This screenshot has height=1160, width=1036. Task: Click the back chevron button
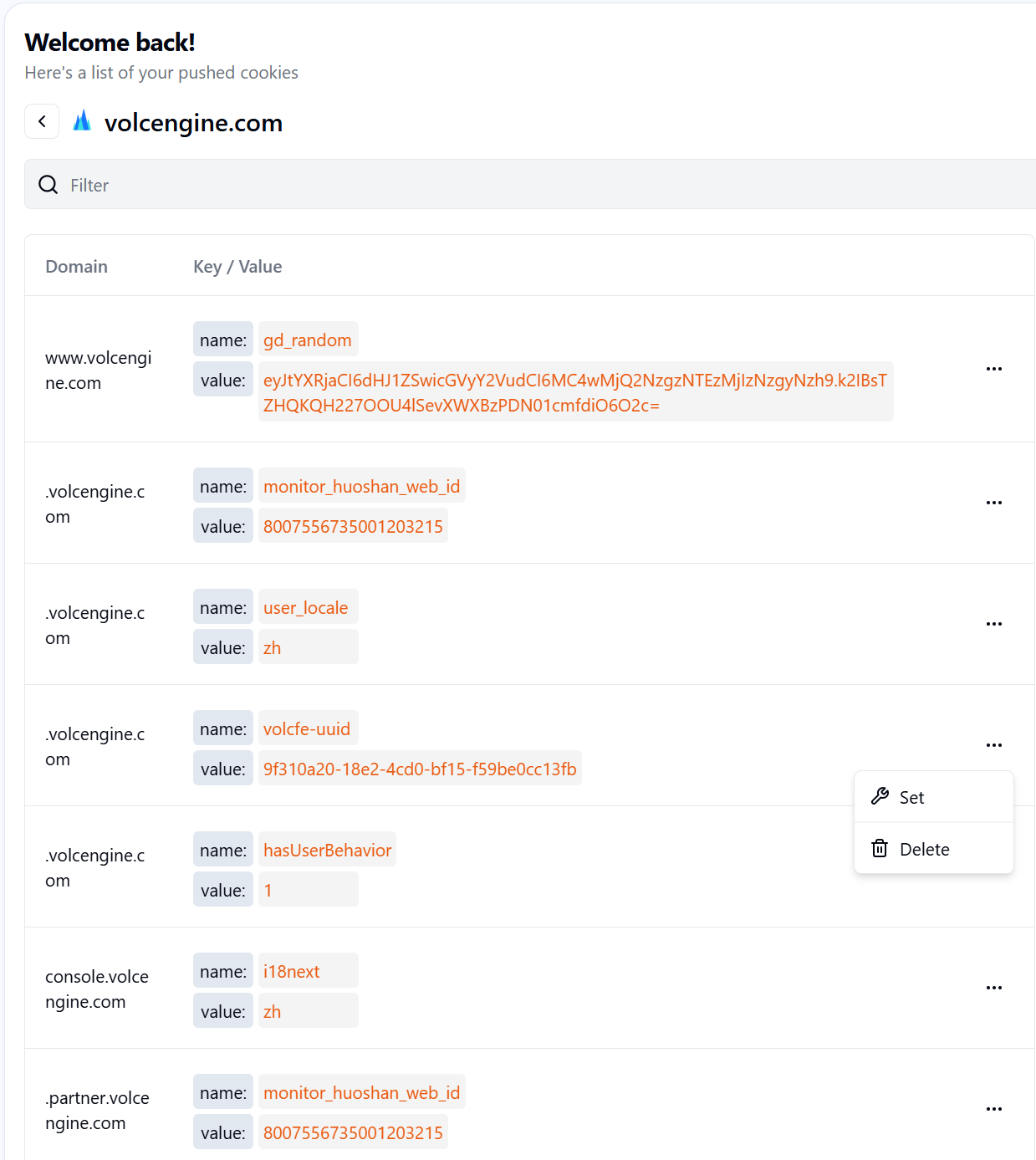[42, 121]
